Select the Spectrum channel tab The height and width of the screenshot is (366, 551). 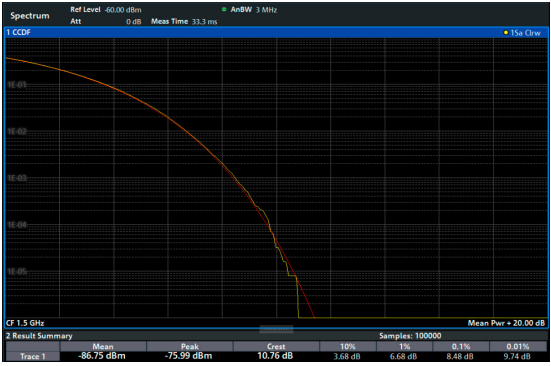pyautogui.click(x=30, y=16)
